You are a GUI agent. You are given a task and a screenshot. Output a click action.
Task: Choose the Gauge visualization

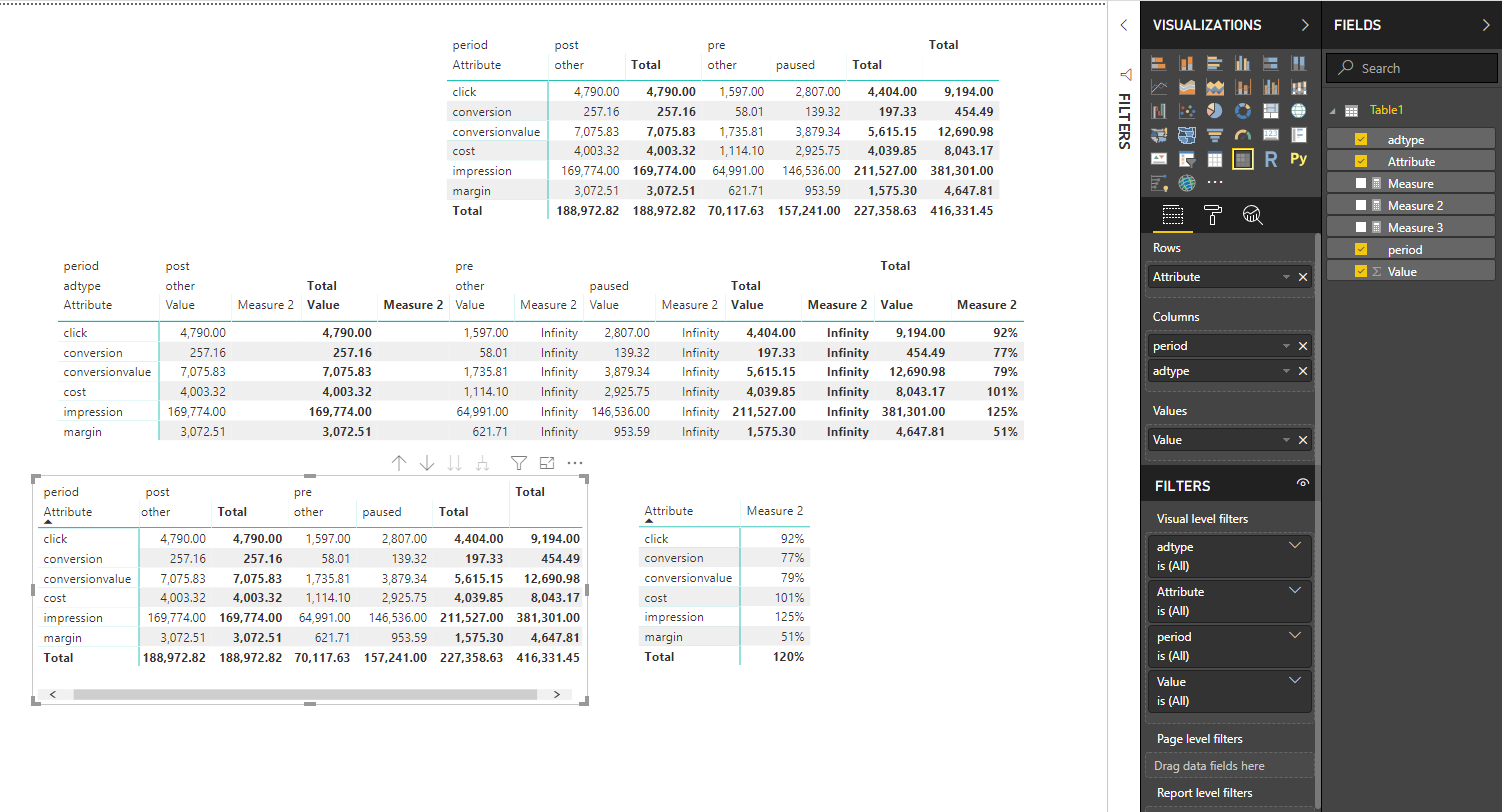pyautogui.click(x=1243, y=135)
